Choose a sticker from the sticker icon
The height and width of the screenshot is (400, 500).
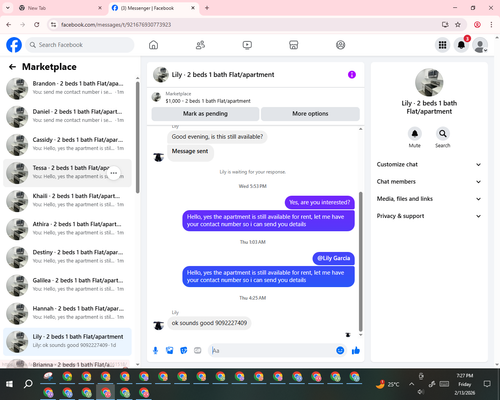tap(184, 350)
